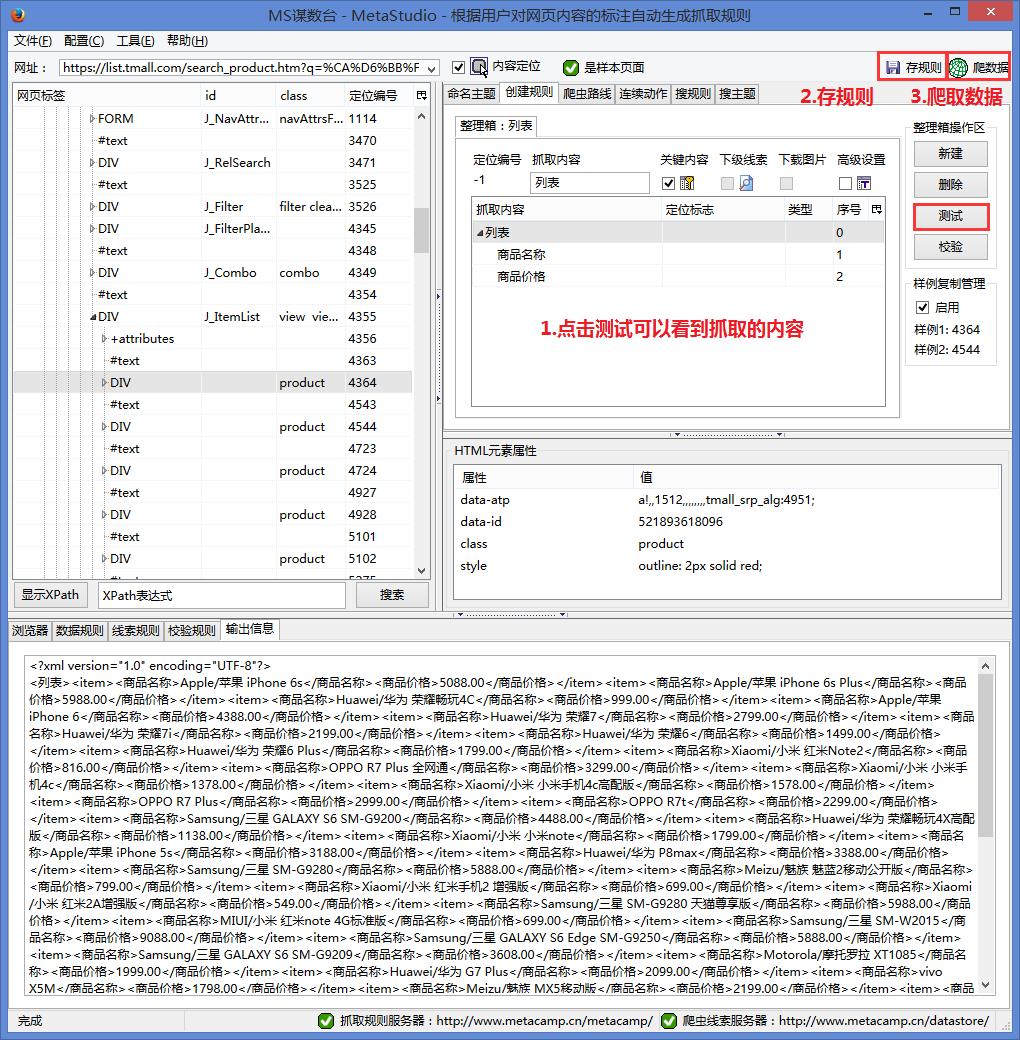Click the upper arrow on the vertical panel splitter
The height and width of the screenshot is (1040, 1020).
(x=438, y=296)
